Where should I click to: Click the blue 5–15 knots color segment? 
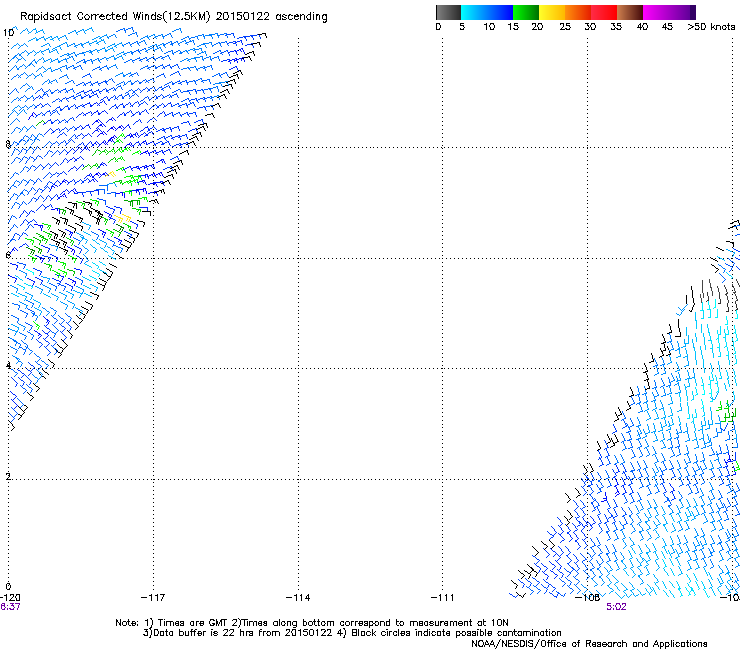[x=487, y=12]
